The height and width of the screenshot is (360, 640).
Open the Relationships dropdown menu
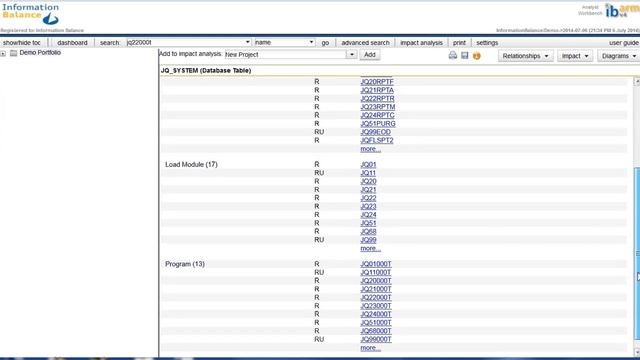(x=525, y=56)
